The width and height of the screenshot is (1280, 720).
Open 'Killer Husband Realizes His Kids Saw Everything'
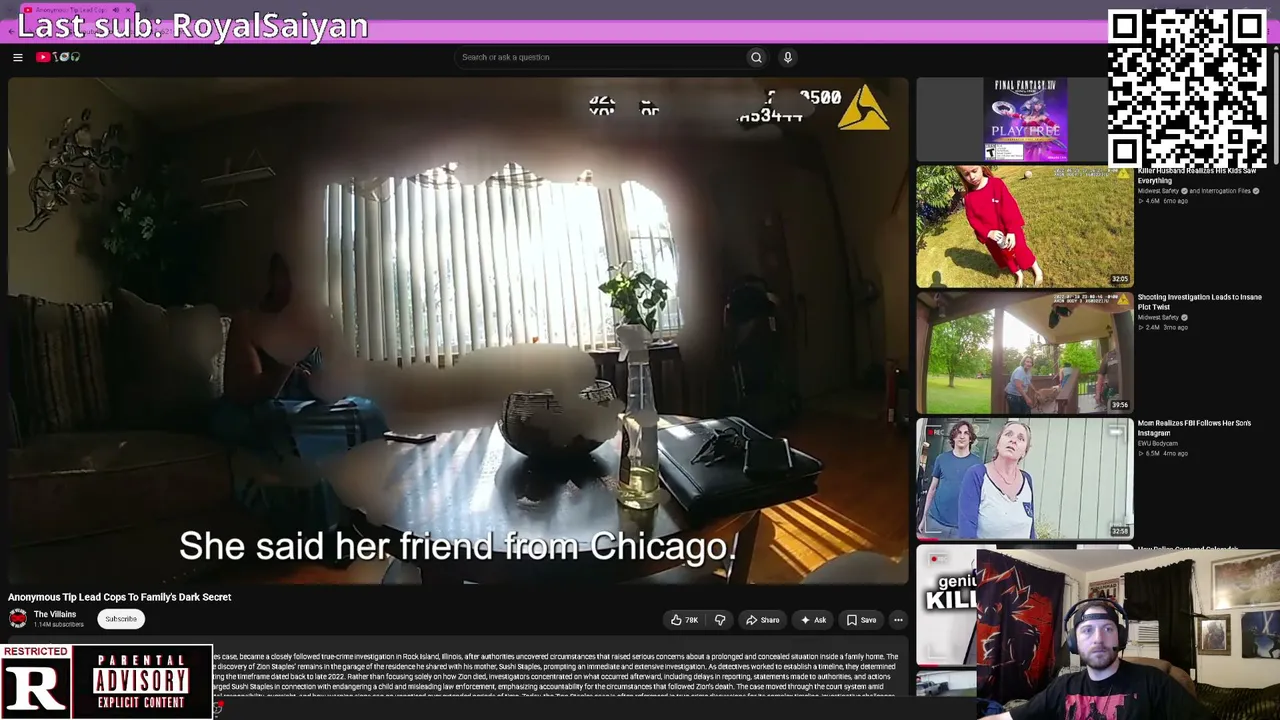click(1197, 176)
